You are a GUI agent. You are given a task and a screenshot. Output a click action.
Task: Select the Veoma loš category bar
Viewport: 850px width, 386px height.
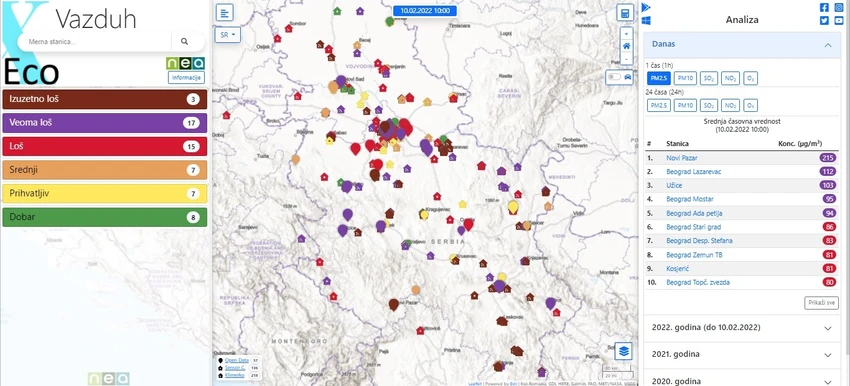105,123
